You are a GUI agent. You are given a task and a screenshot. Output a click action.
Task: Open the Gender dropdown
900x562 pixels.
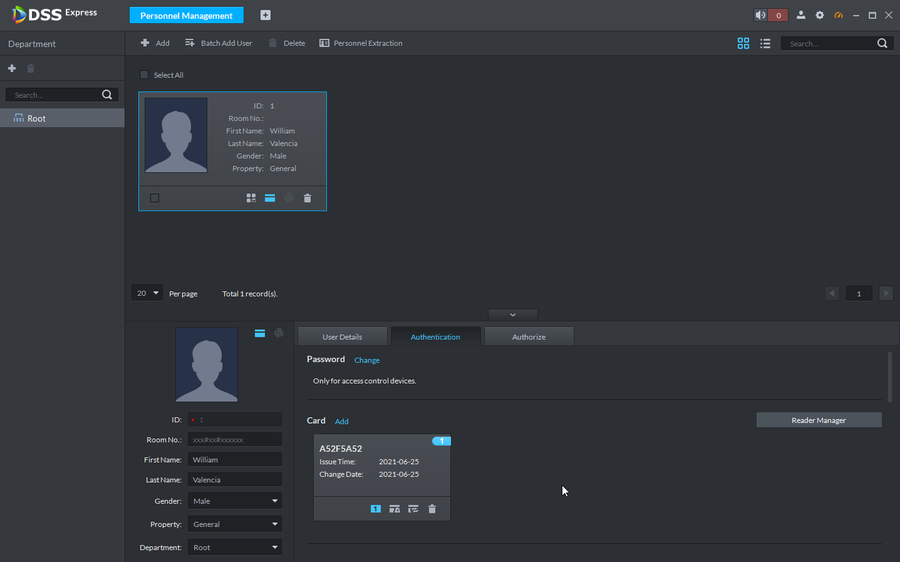coord(234,501)
